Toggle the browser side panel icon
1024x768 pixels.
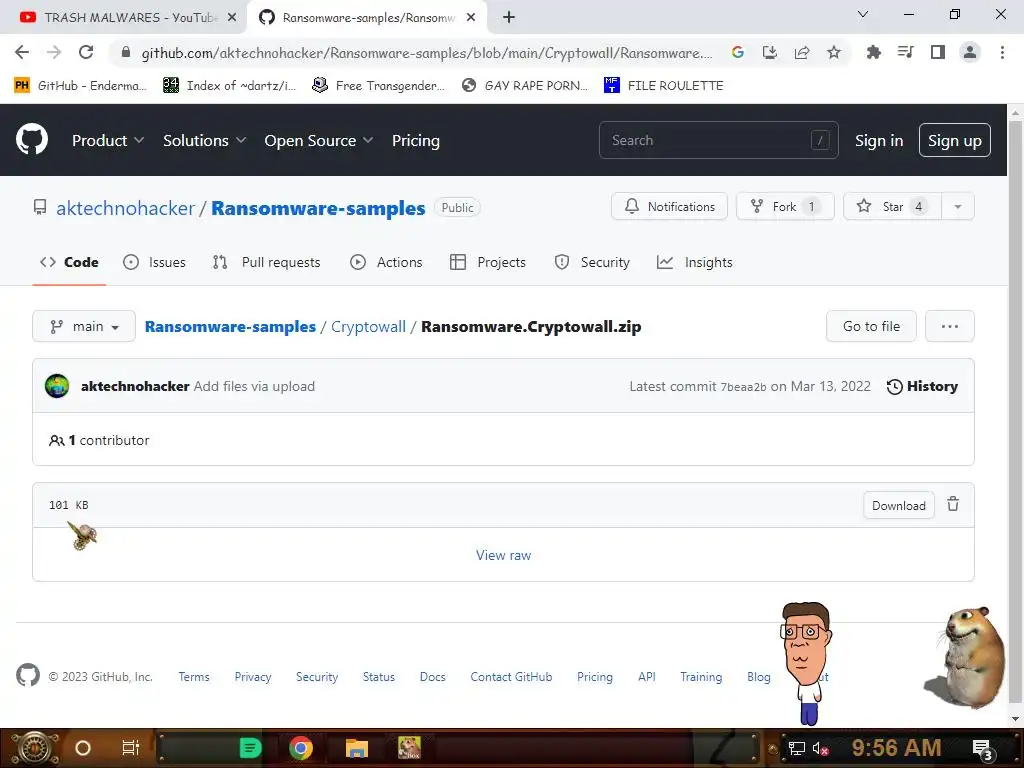pyautogui.click(x=937, y=52)
